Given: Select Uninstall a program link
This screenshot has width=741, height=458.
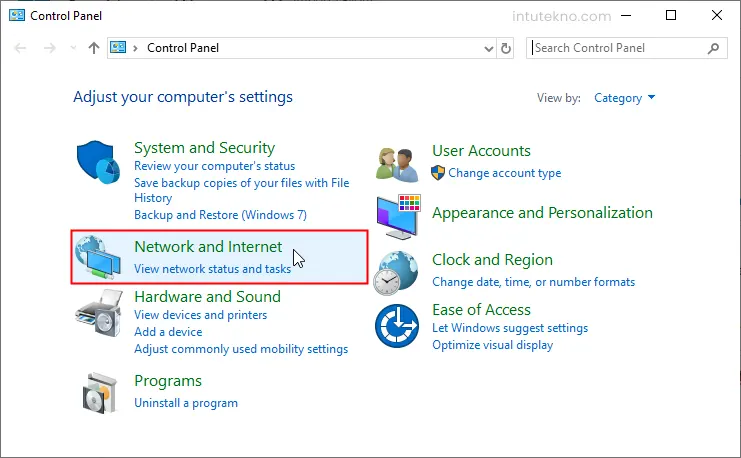Looking at the screenshot, I should [186, 403].
